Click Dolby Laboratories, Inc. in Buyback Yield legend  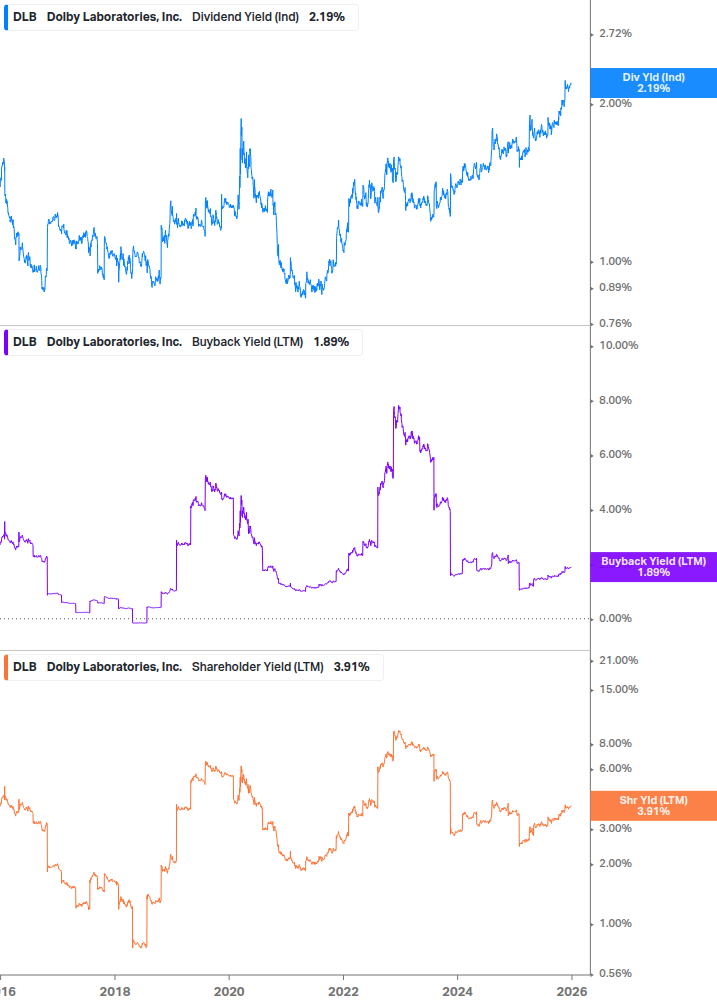click(114, 342)
